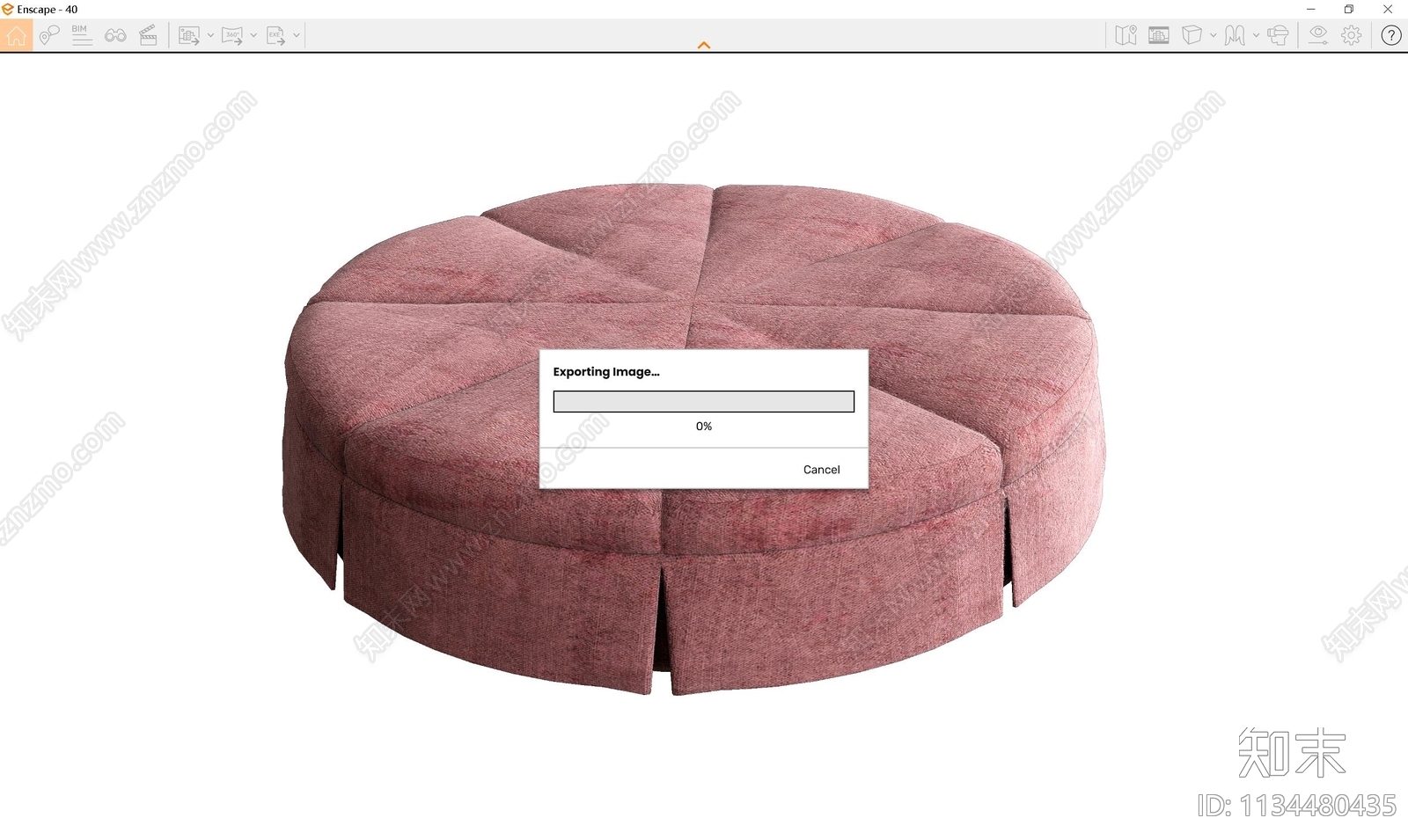1408x840 pixels.
Task: Open the Help question mark icon
Action: pyautogui.click(x=1391, y=35)
